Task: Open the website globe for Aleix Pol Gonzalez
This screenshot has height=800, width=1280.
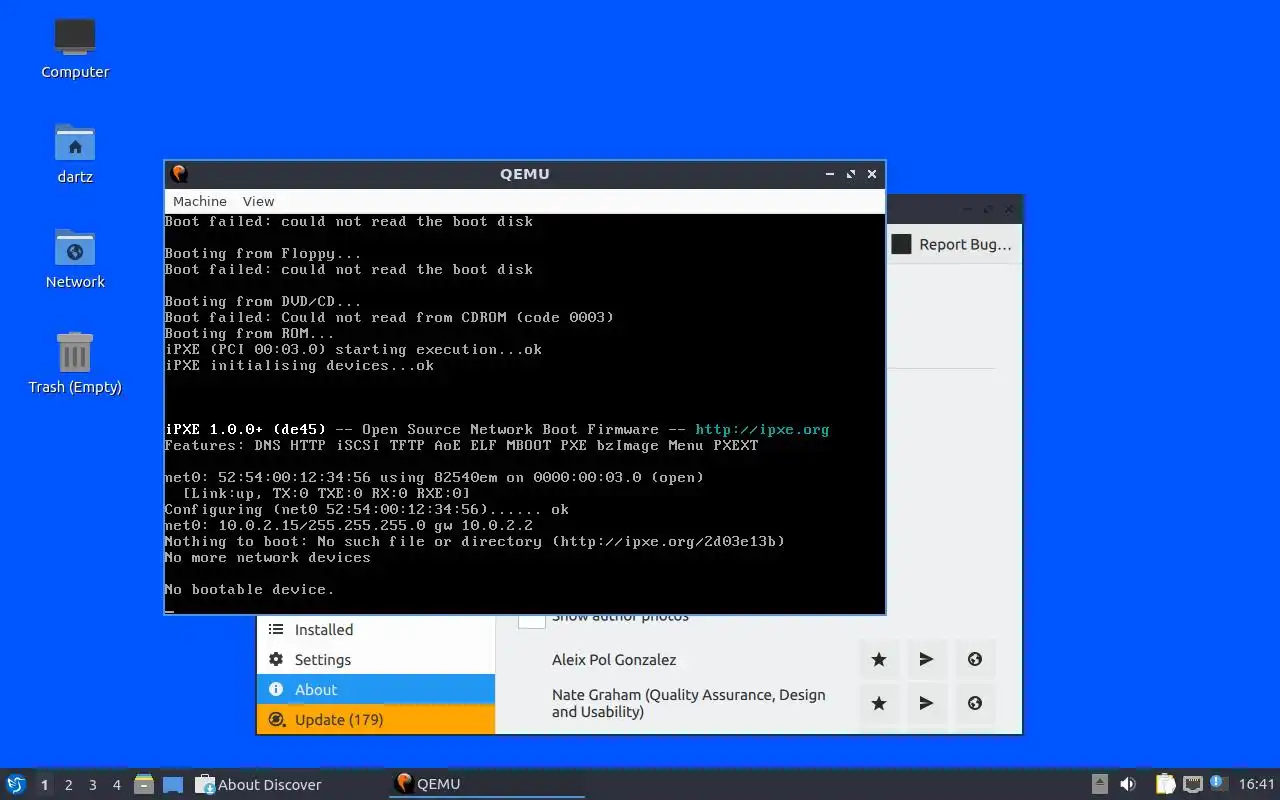Action: [x=975, y=659]
